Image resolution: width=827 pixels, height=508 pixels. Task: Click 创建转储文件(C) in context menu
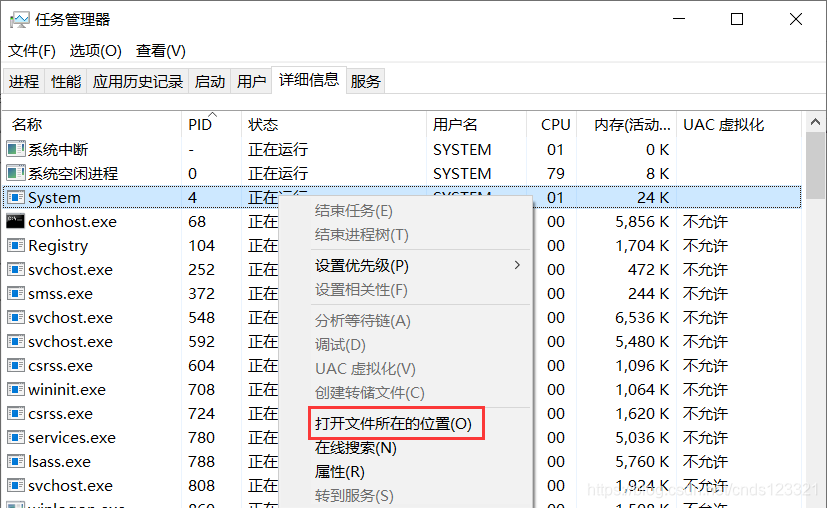pos(369,392)
